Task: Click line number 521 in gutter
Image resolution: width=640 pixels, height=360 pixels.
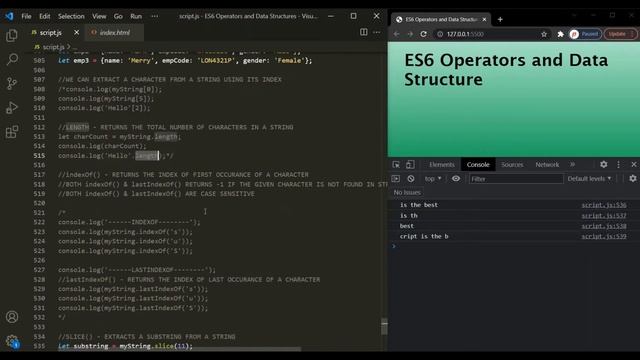Action: [x=39, y=213]
